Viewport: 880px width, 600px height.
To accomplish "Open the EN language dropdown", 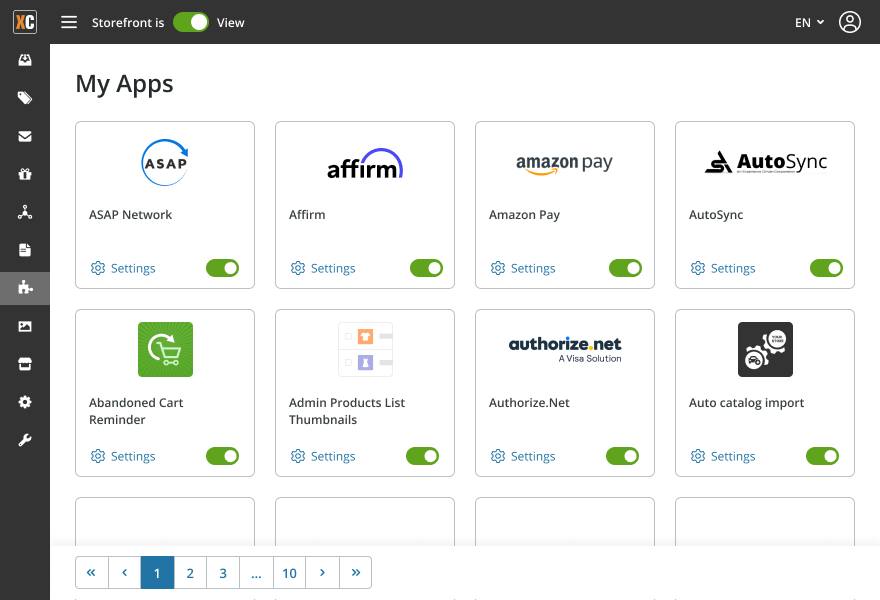I will (x=809, y=22).
